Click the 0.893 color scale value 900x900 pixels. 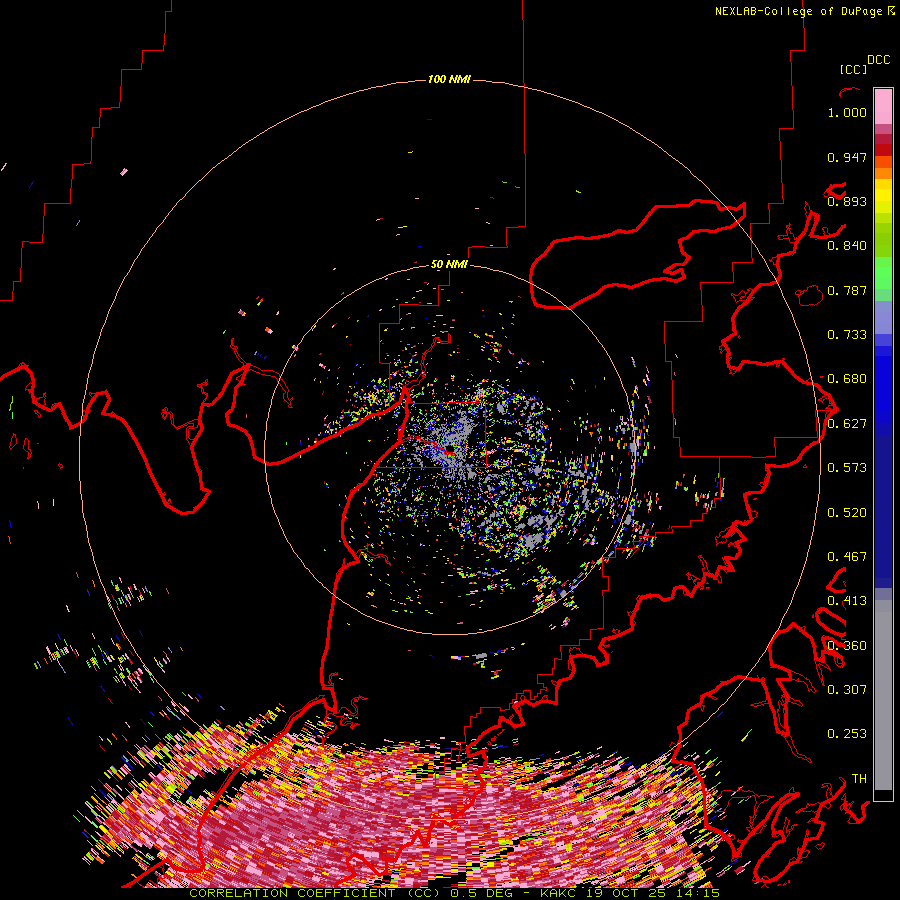[847, 201]
